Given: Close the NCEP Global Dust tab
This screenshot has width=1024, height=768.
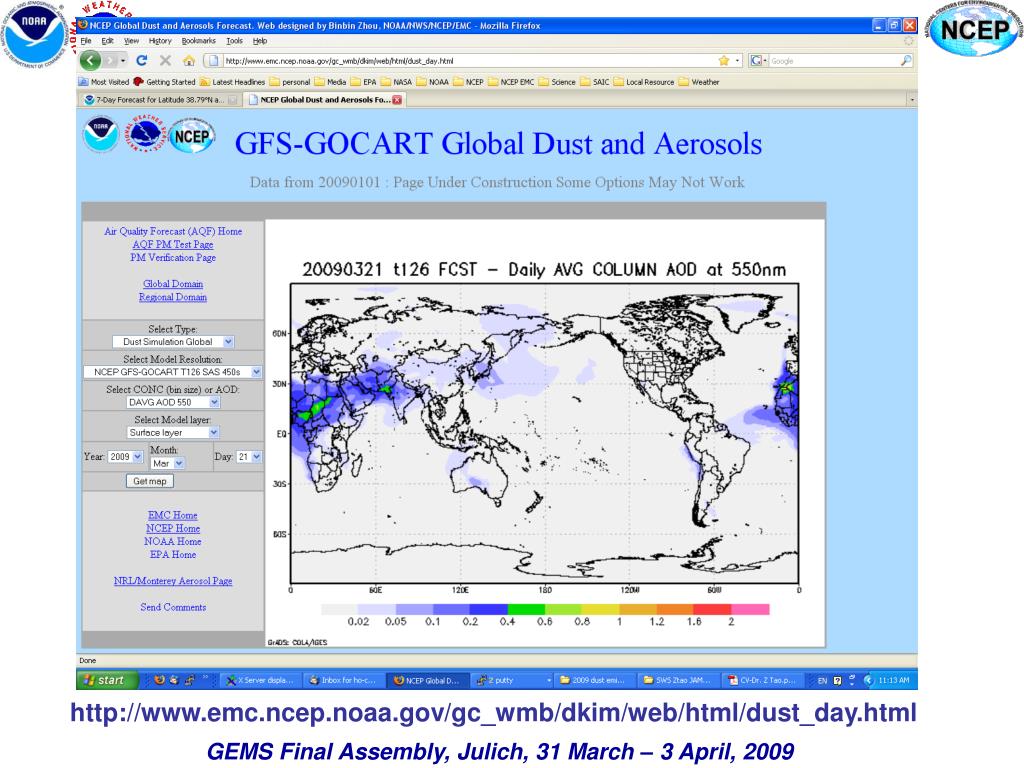Looking at the screenshot, I should pyautogui.click(x=396, y=100).
